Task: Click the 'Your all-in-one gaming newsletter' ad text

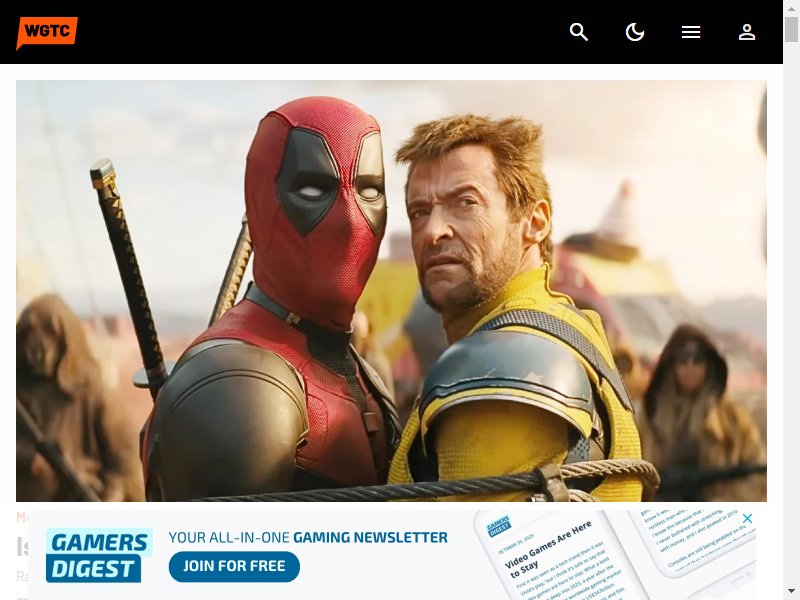Action: pos(308,537)
